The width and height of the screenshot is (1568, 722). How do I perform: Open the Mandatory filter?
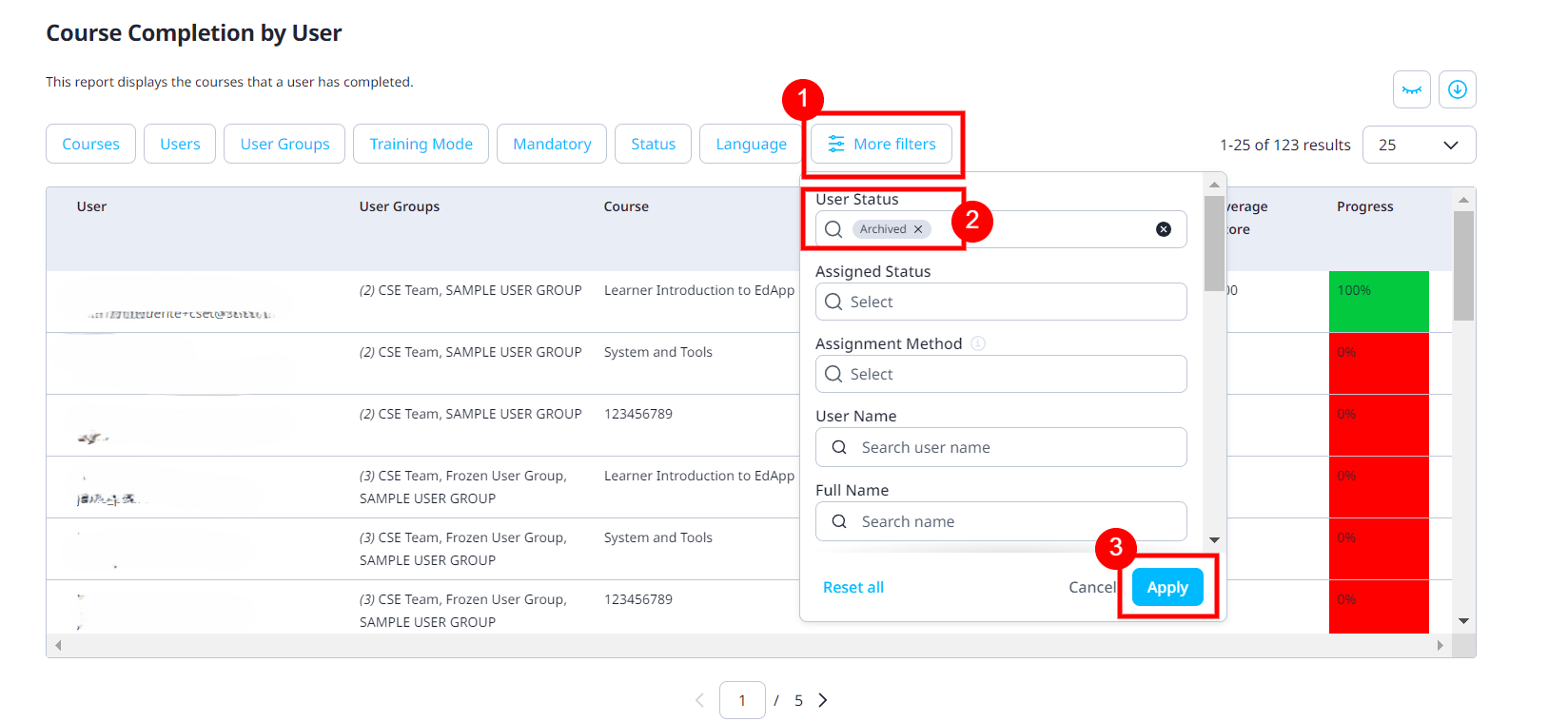coord(552,144)
